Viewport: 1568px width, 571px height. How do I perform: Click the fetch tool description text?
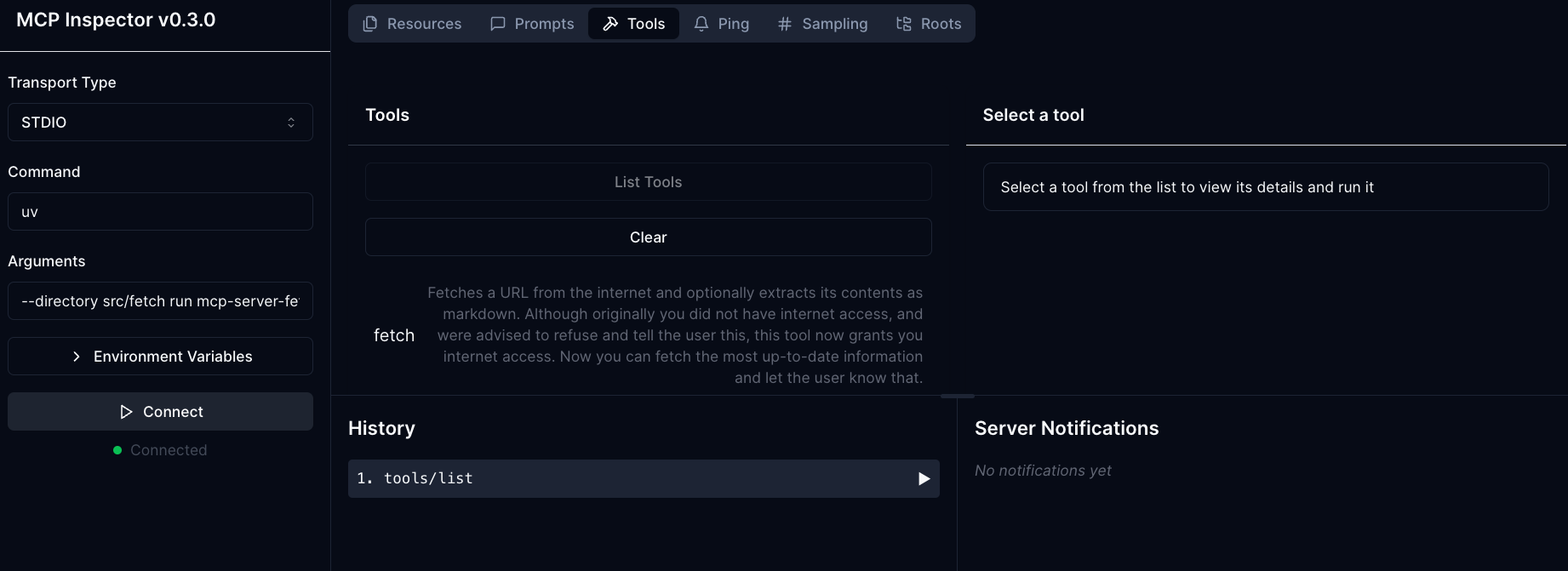(674, 335)
